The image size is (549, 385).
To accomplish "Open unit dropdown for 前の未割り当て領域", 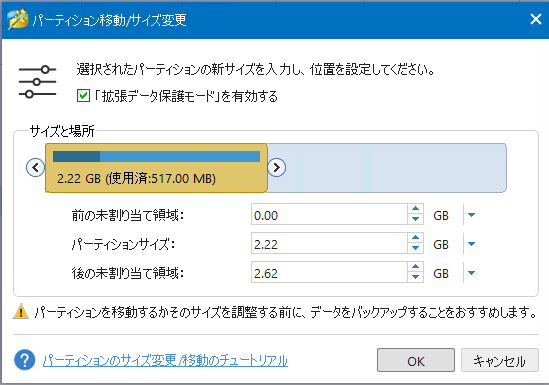I will 471,215.
